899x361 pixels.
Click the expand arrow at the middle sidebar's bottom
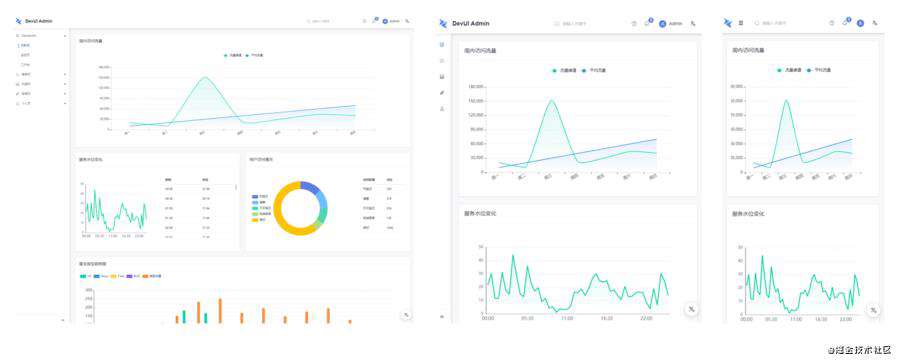coord(442,316)
